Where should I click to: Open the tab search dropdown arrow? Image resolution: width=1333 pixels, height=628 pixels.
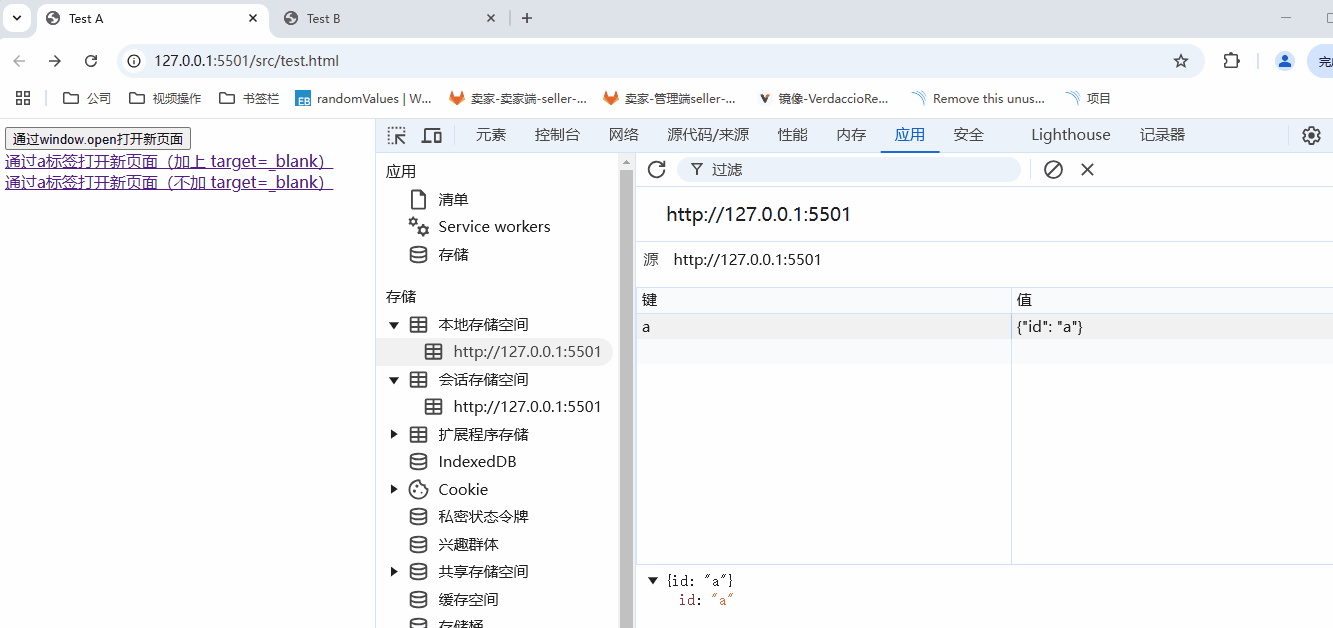pyautogui.click(x=17, y=18)
